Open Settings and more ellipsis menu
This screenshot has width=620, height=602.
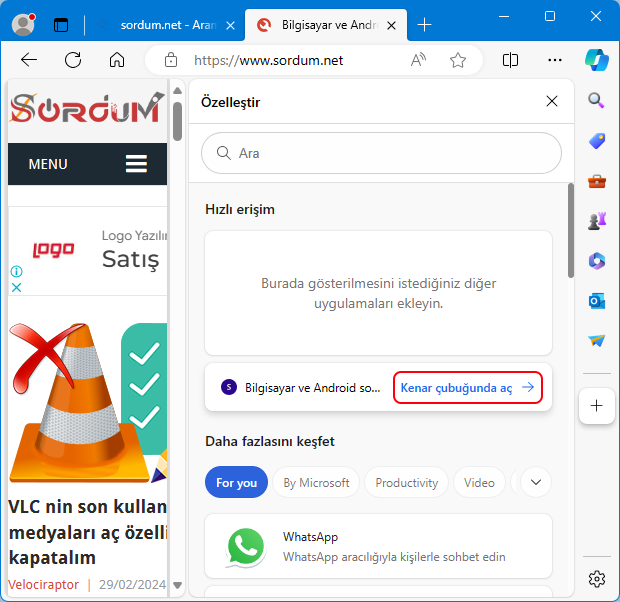[x=555, y=60]
